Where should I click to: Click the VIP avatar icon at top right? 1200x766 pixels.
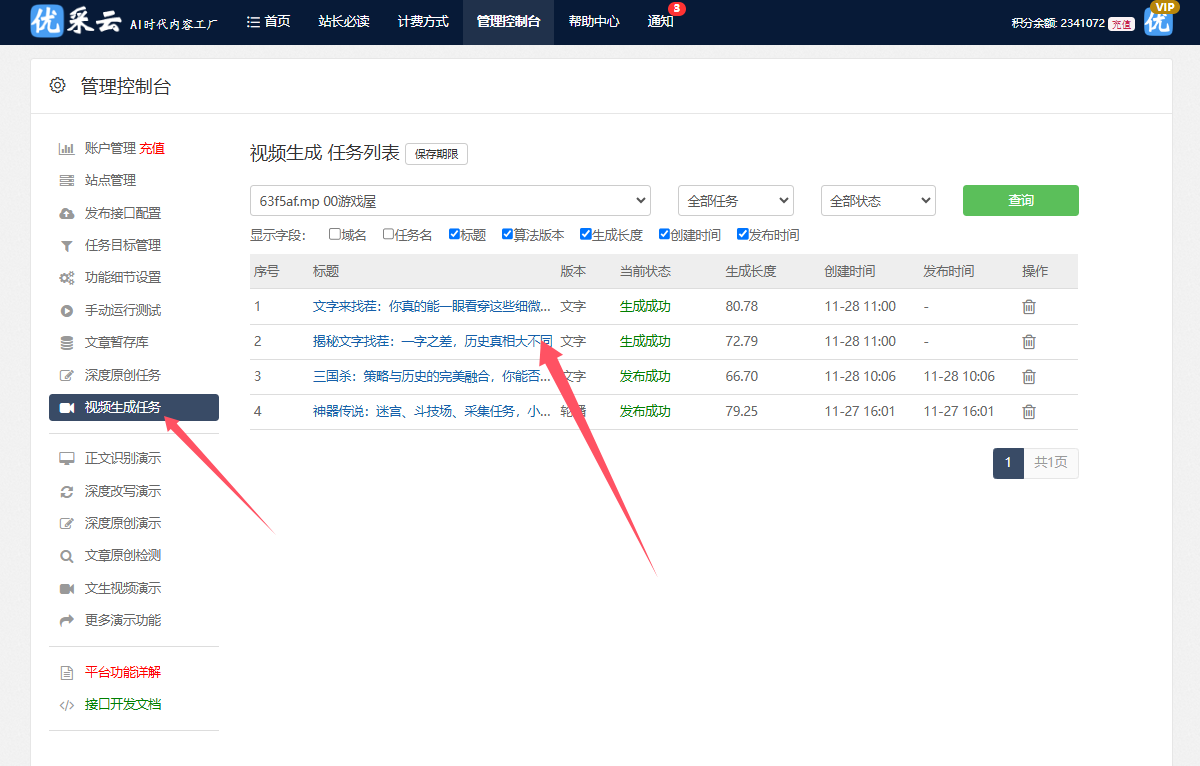[x=1158, y=21]
